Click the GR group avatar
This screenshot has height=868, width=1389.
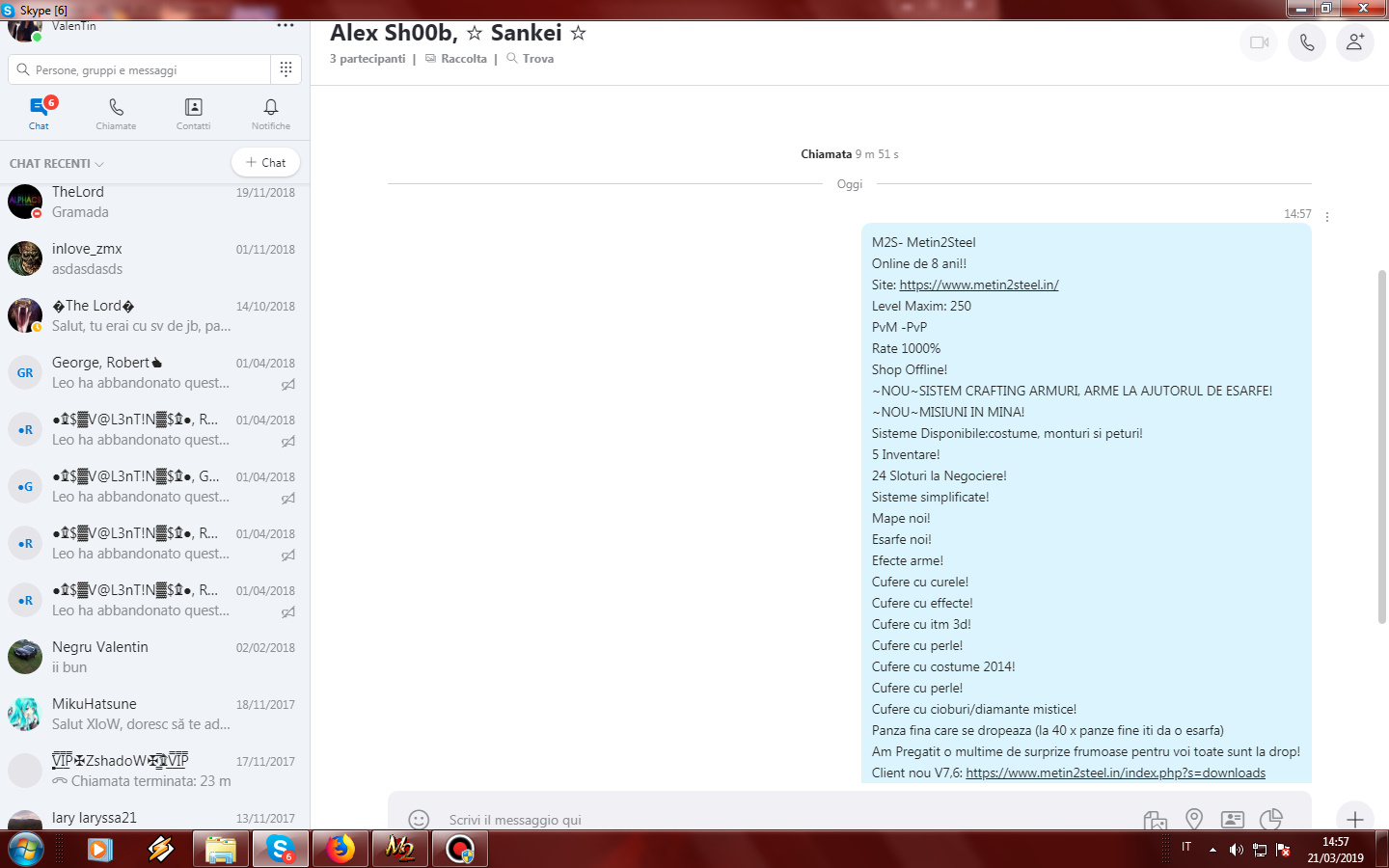click(x=25, y=372)
